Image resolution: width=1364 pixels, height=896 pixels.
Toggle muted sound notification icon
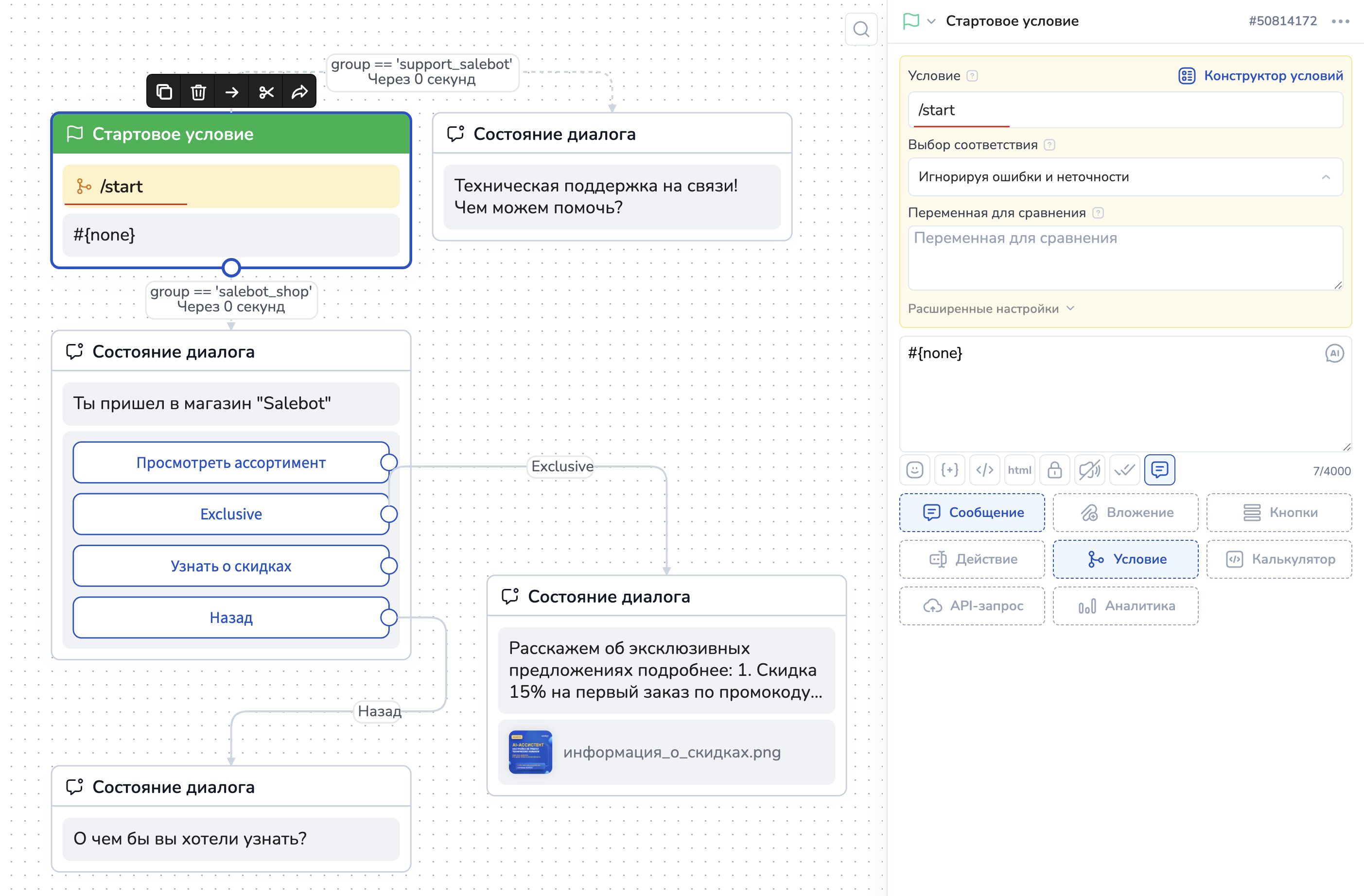1089,470
